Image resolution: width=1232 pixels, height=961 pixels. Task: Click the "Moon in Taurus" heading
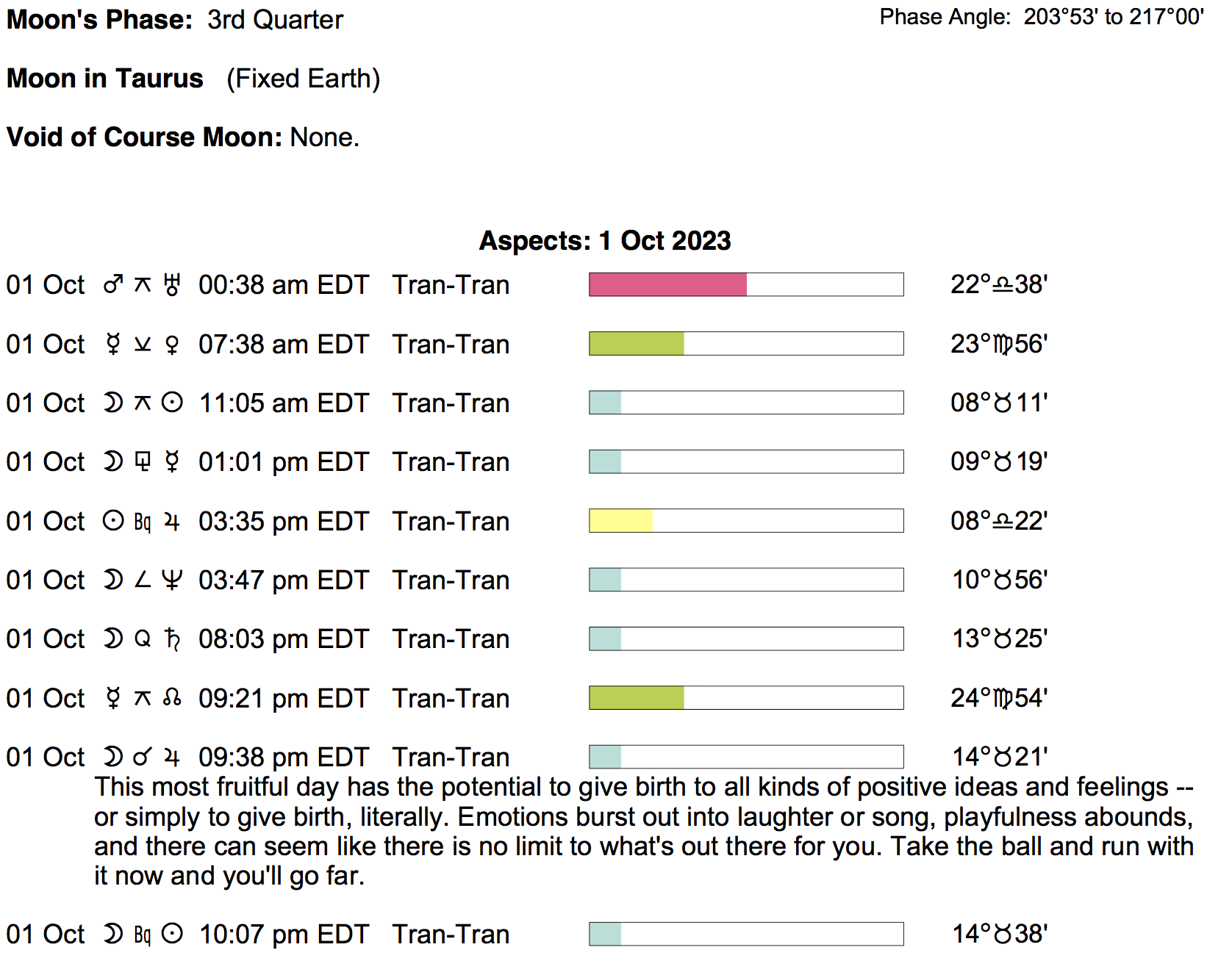coord(105,79)
